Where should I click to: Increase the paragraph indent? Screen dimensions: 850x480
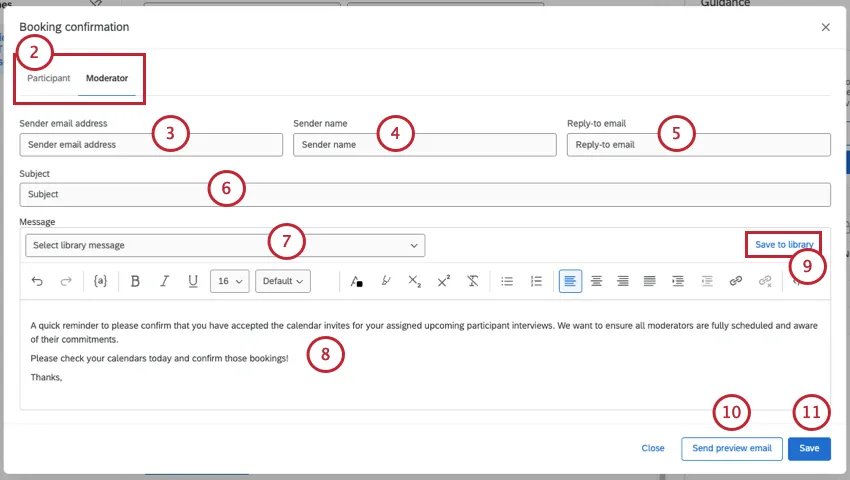click(678, 281)
